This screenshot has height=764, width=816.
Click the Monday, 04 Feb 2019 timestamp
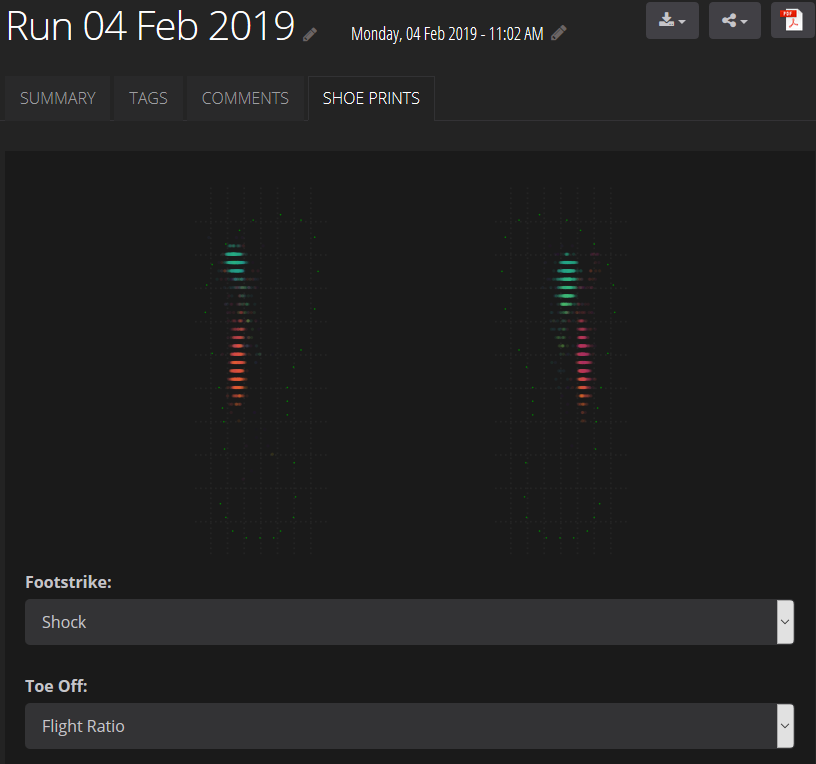[x=447, y=34]
